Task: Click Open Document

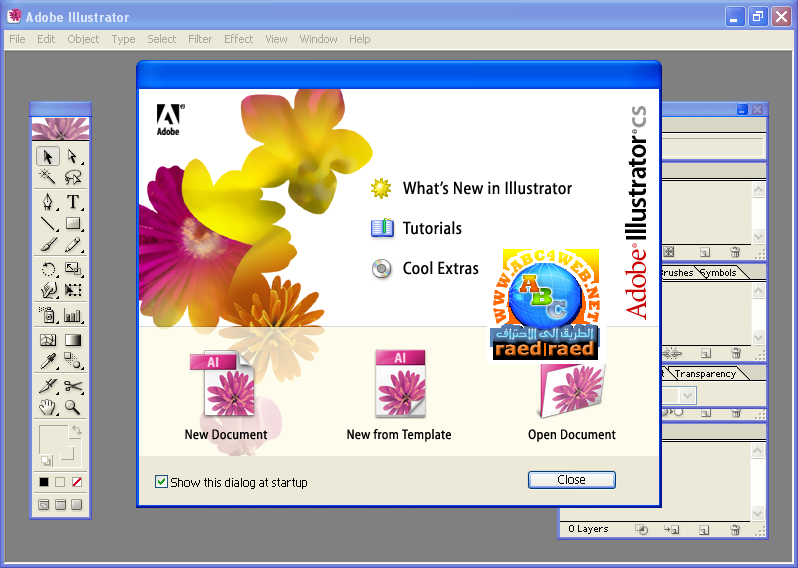Action: [572, 402]
